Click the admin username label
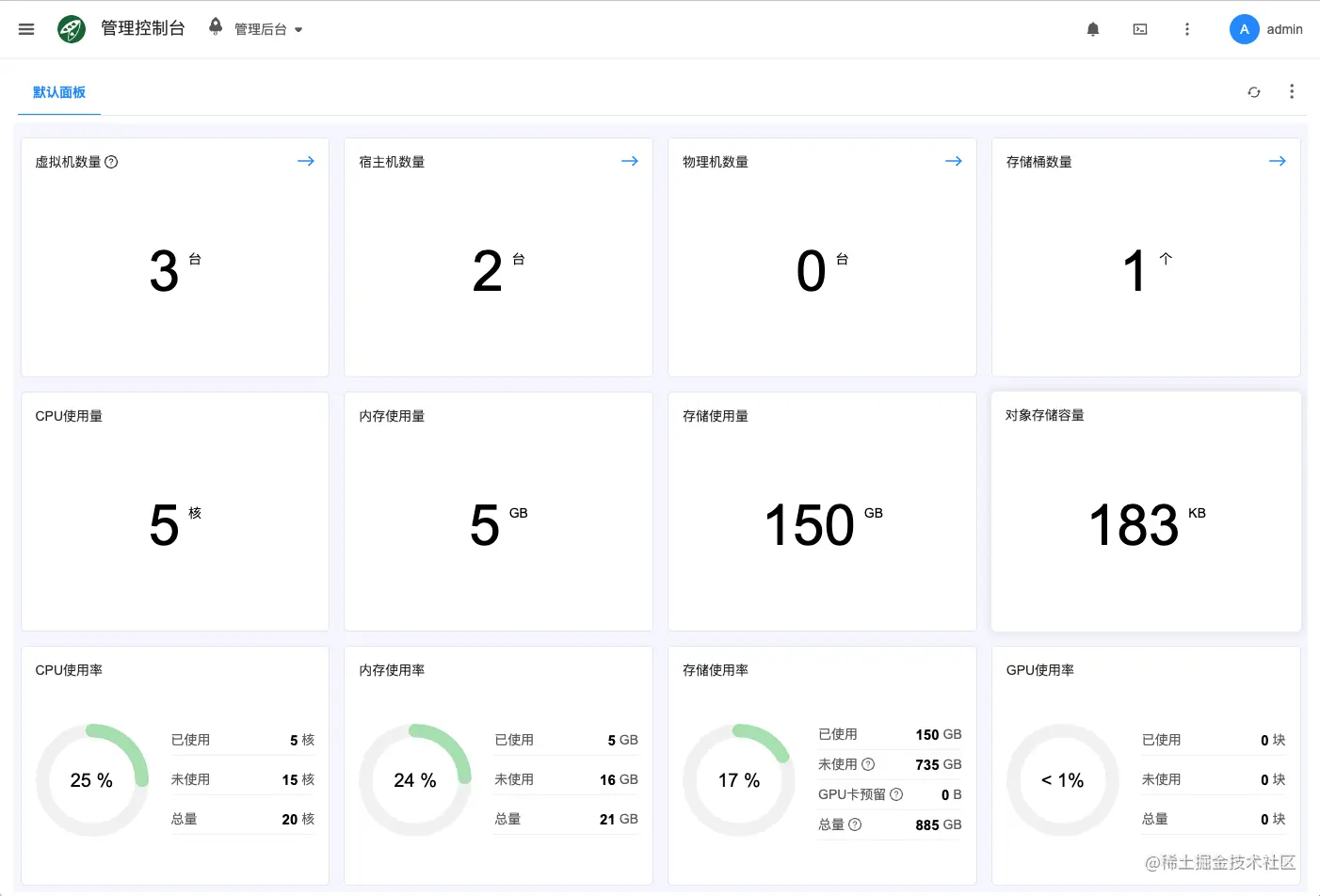 [1284, 29]
